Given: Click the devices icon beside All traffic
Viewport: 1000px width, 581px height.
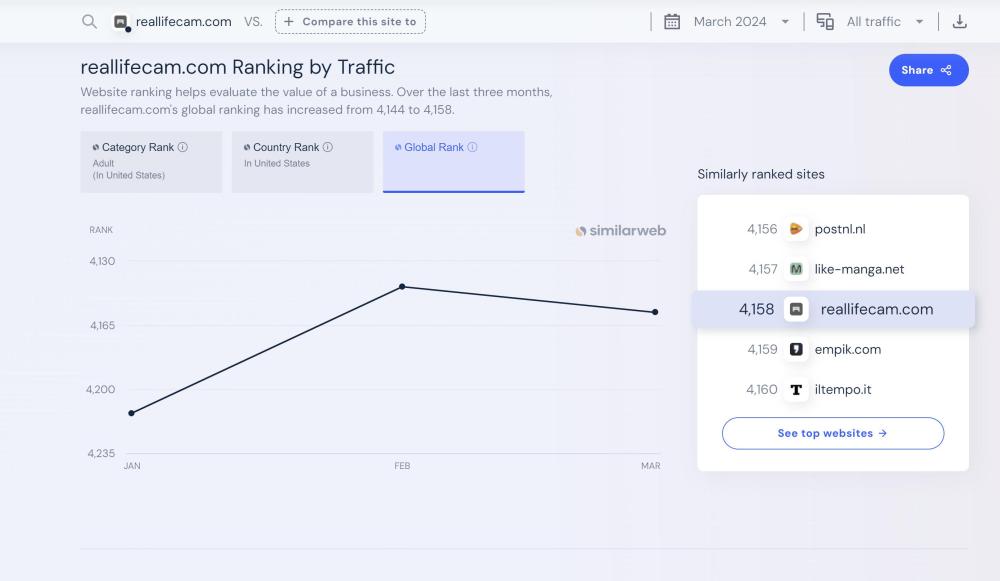Looking at the screenshot, I should coord(825,21).
